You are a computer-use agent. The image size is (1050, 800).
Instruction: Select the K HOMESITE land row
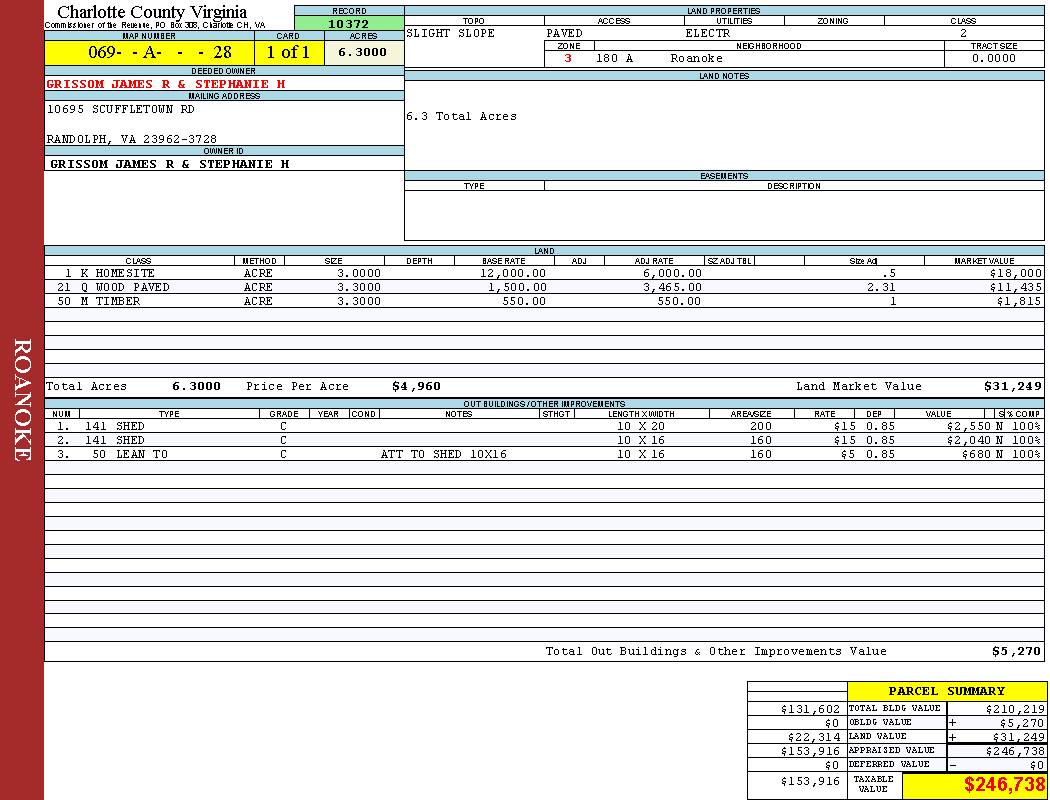pos(119,273)
